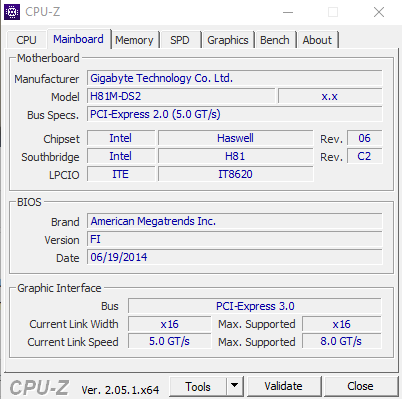This screenshot has height=399, width=402.
Task: Click the Validate button
Action: [283, 386]
